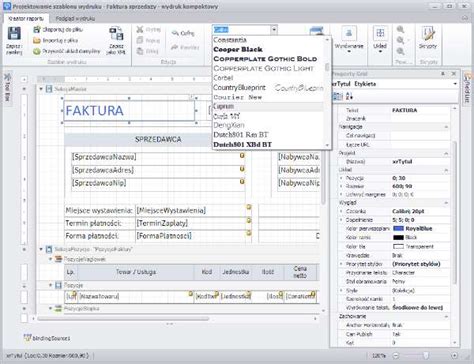Image resolution: width=474 pixels, height=364 pixels.
Task: Open the Wyrównanie dropdown
Action: (x=349, y=52)
